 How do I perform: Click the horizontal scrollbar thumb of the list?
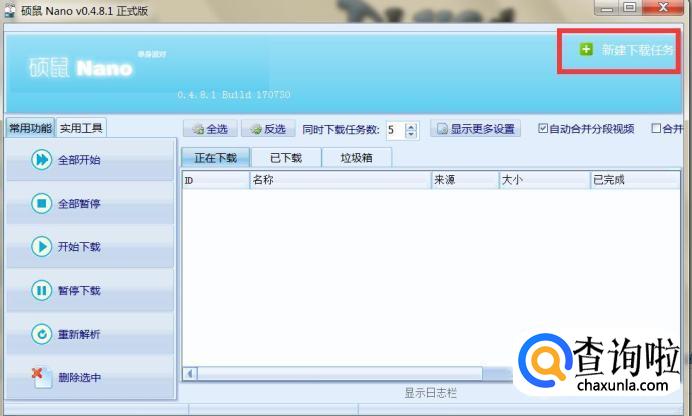click(340, 374)
